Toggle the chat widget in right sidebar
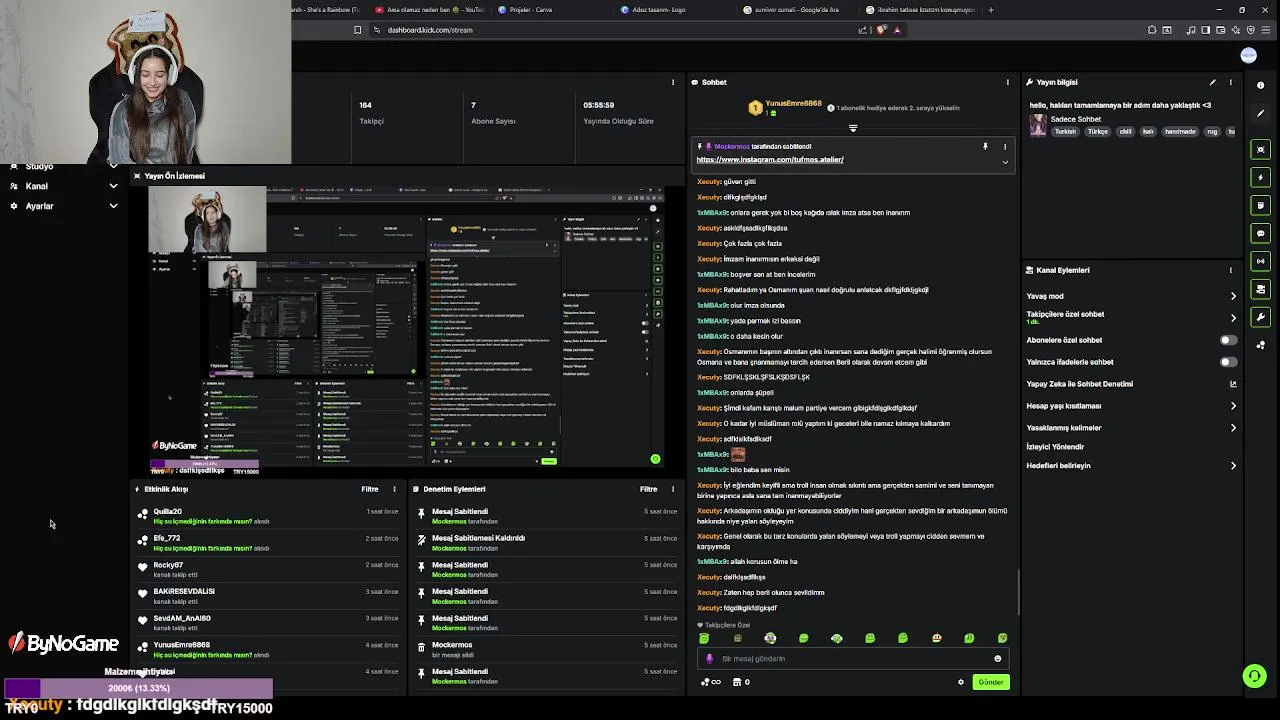Image resolution: width=1280 pixels, height=720 pixels. pos(1260,233)
